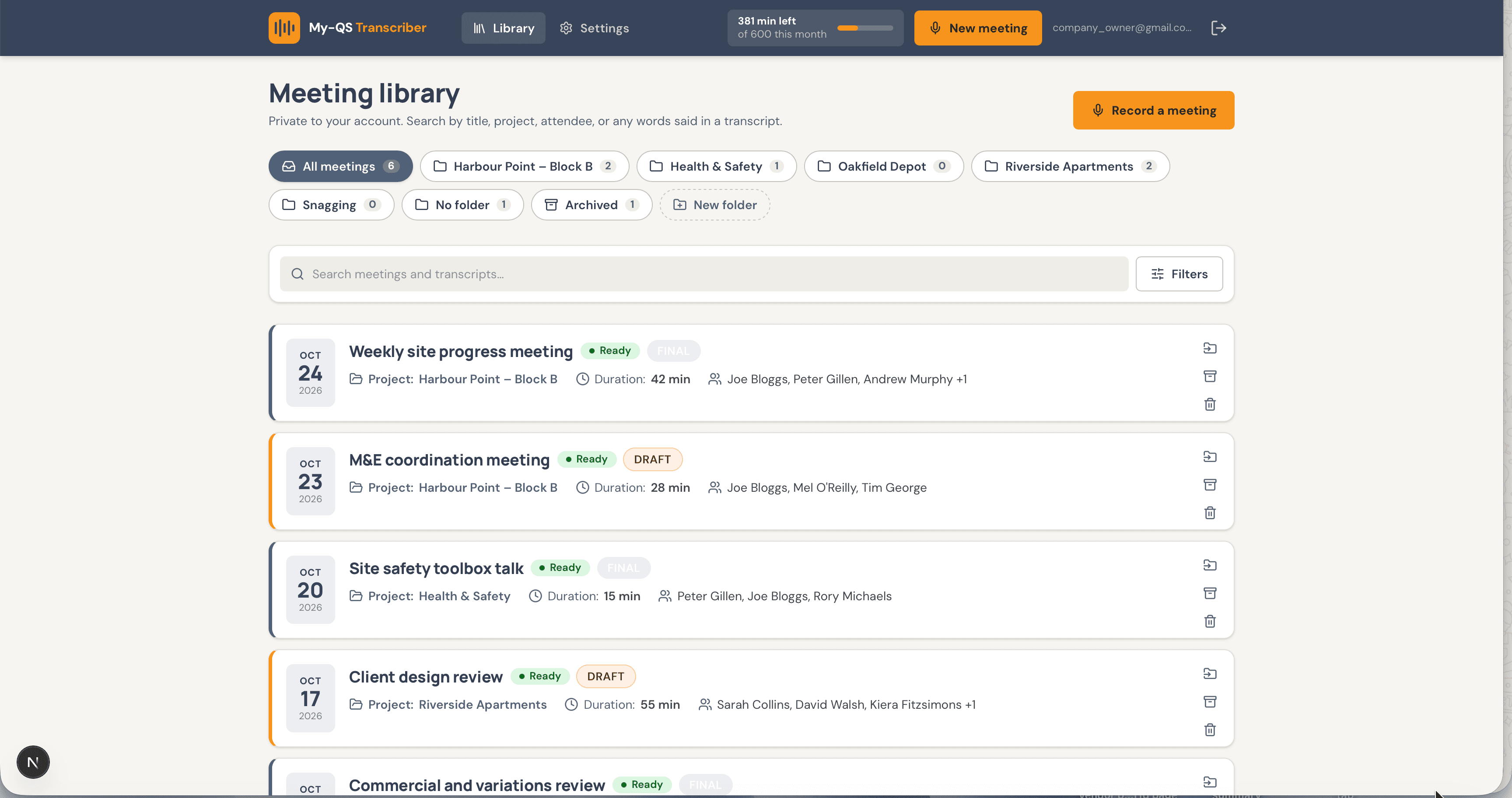Focus the Search meetings and transcripts field

(704, 274)
